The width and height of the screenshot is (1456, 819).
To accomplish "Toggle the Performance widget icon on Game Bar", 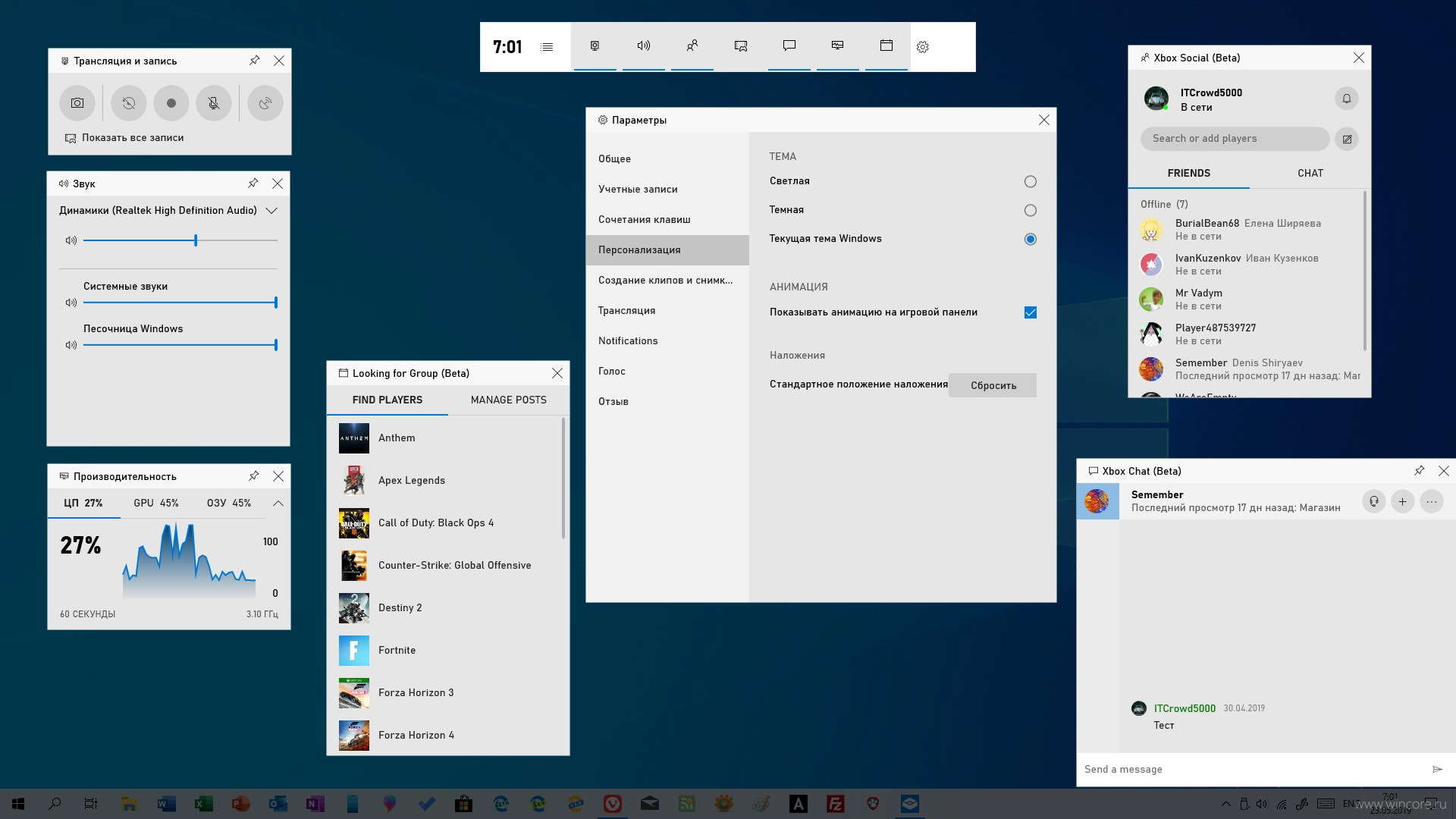I will click(838, 46).
